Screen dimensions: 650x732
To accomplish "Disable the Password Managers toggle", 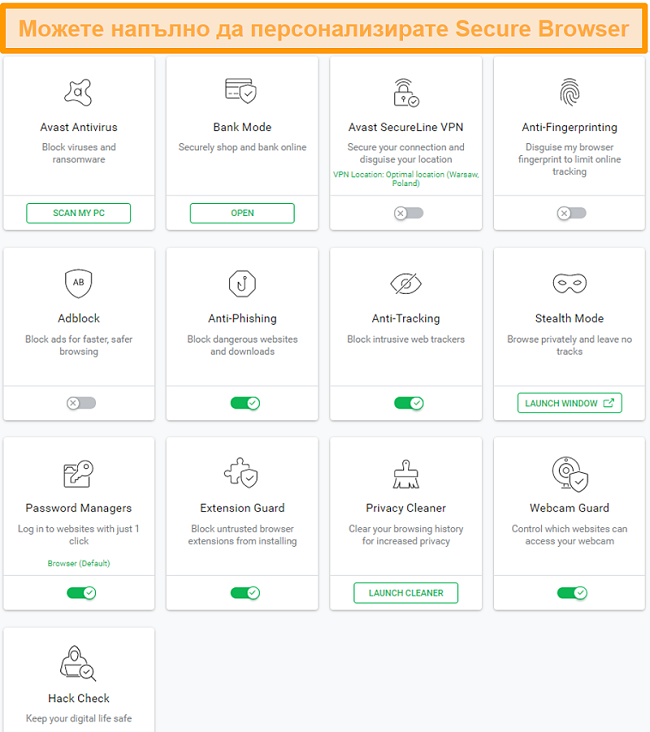I will click(81, 593).
